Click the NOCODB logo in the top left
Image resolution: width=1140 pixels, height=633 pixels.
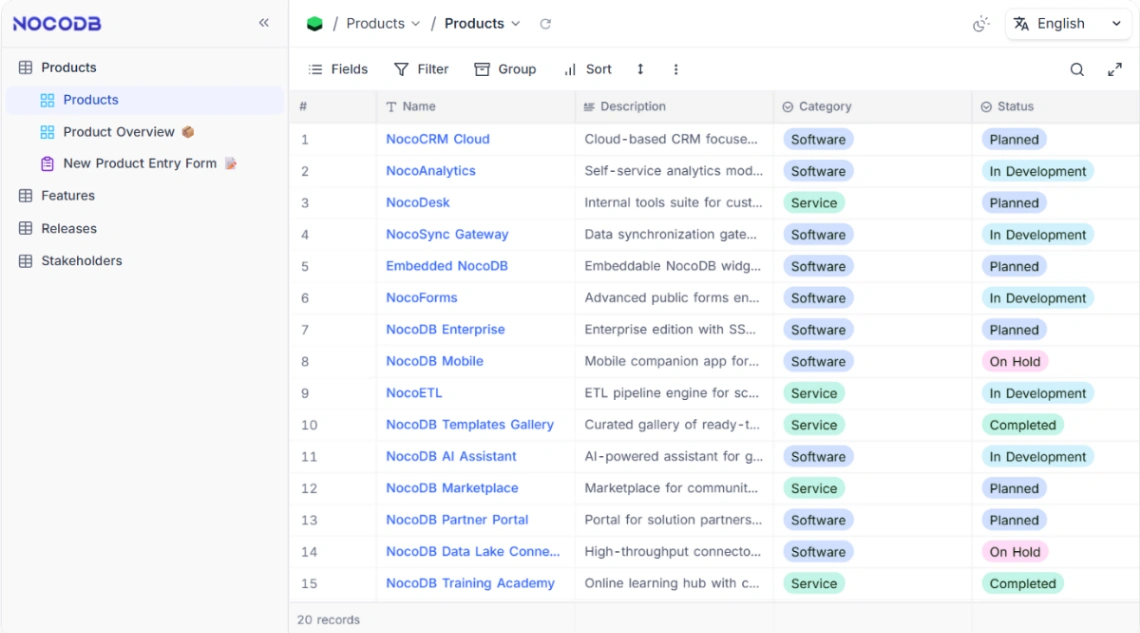point(55,22)
